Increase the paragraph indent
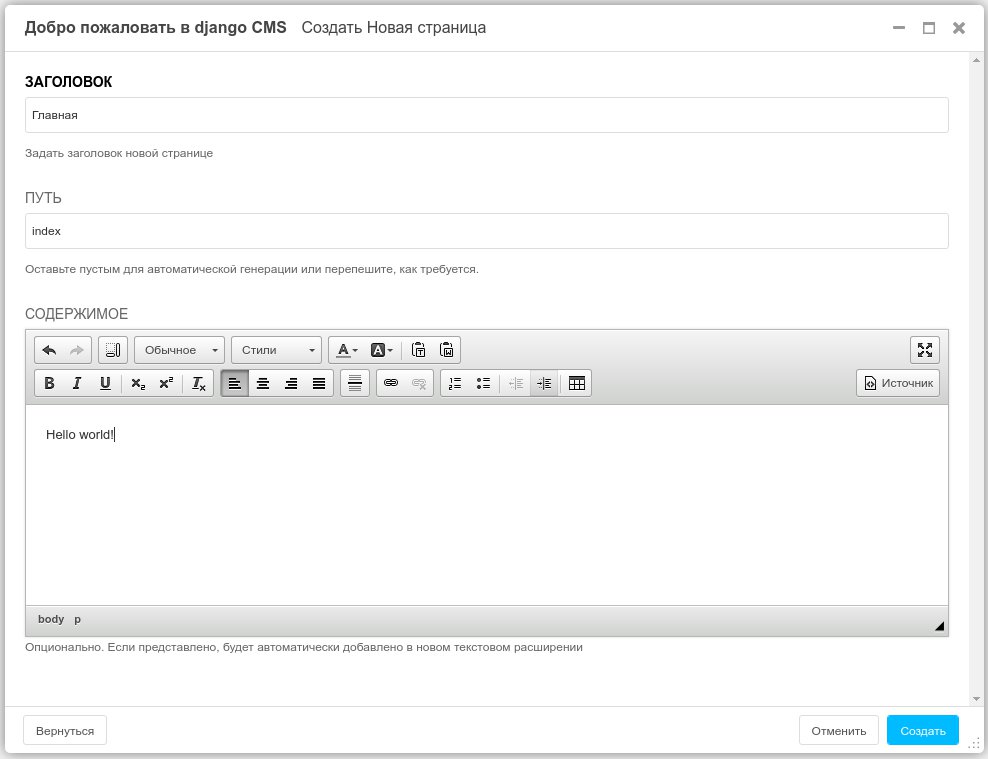 544,383
